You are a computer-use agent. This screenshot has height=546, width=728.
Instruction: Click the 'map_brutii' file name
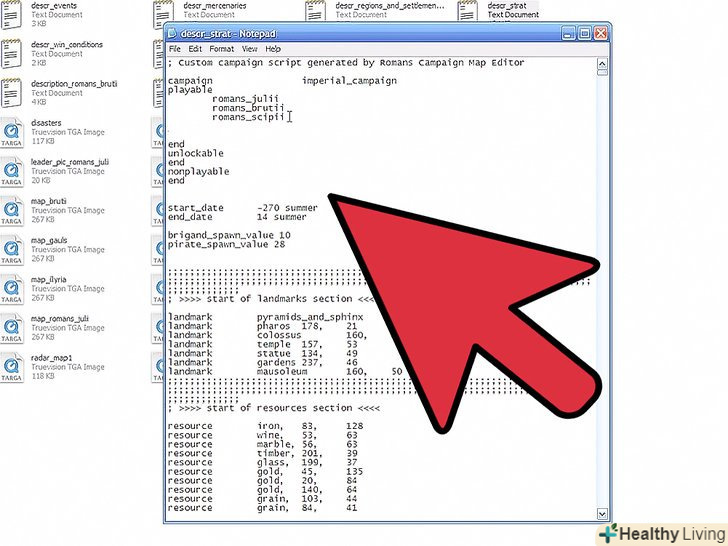49,201
